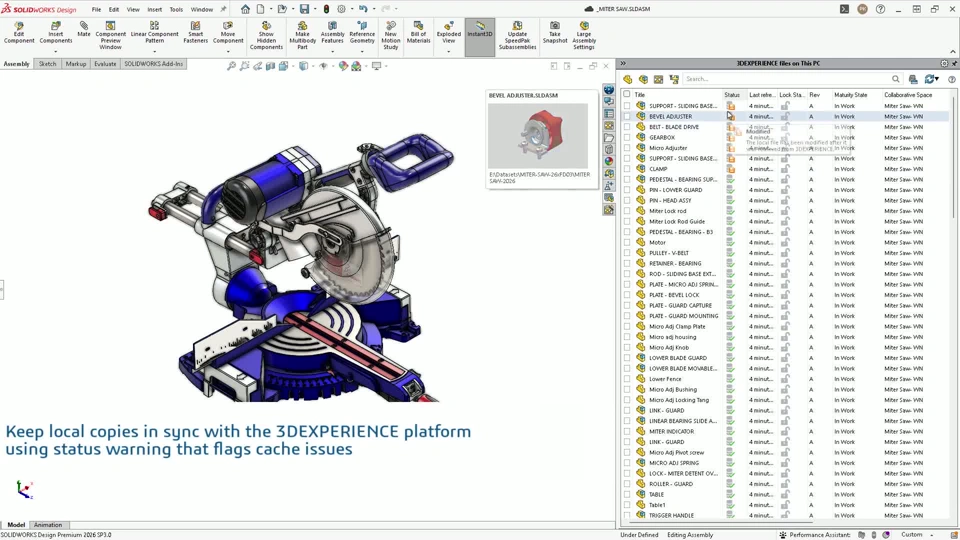
Task: Open the File Explorer folder tab in task pane
Action: pyautogui.click(x=609, y=138)
